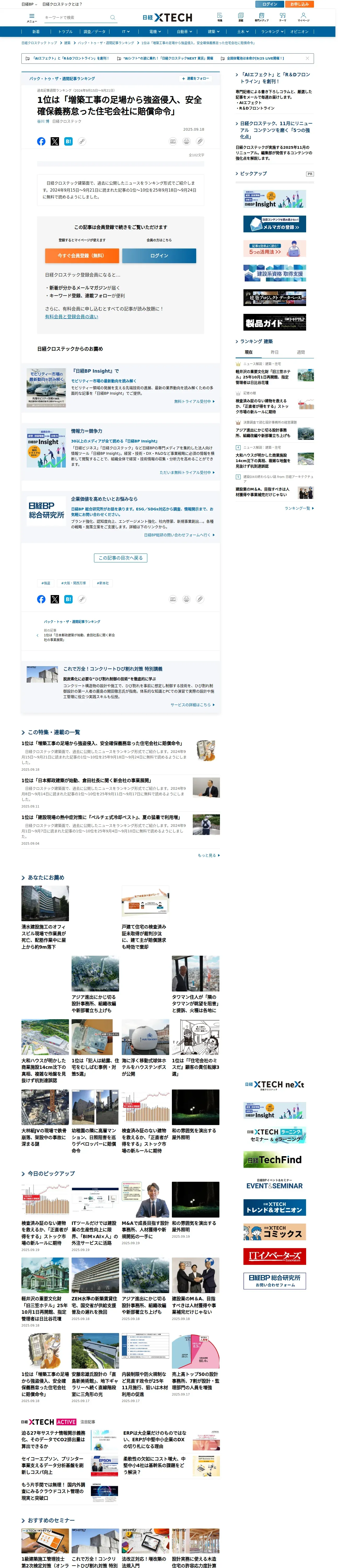
Task: Click comment icon below article date
Action: (x=173, y=141)
